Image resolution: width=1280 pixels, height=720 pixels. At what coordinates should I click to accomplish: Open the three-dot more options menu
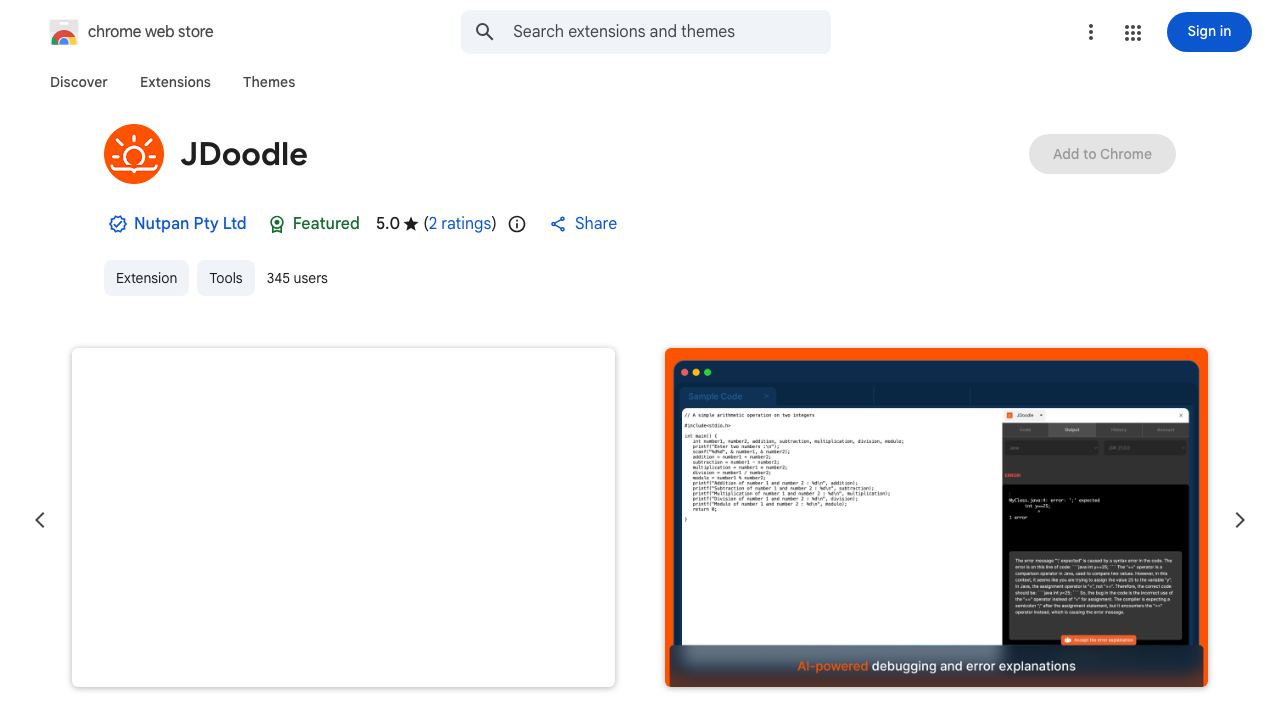(x=1091, y=32)
